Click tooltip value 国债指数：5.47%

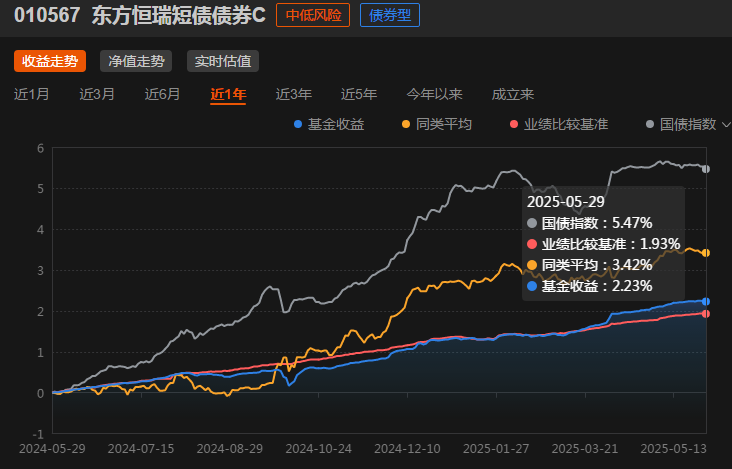tap(590, 223)
